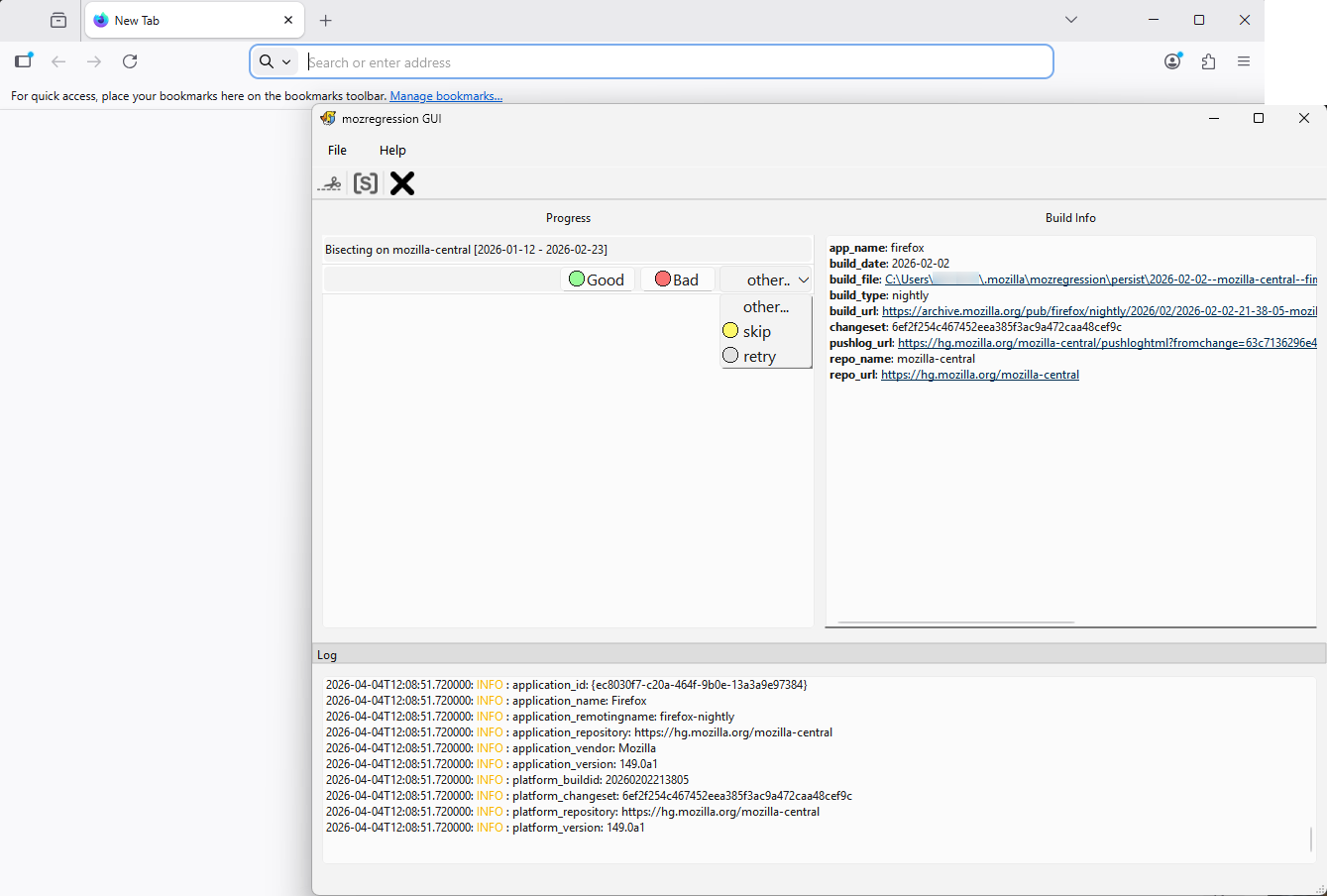Viewport: 1327px width, 896px height.
Task: Click the start bisection scissors icon
Action: tap(330, 183)
